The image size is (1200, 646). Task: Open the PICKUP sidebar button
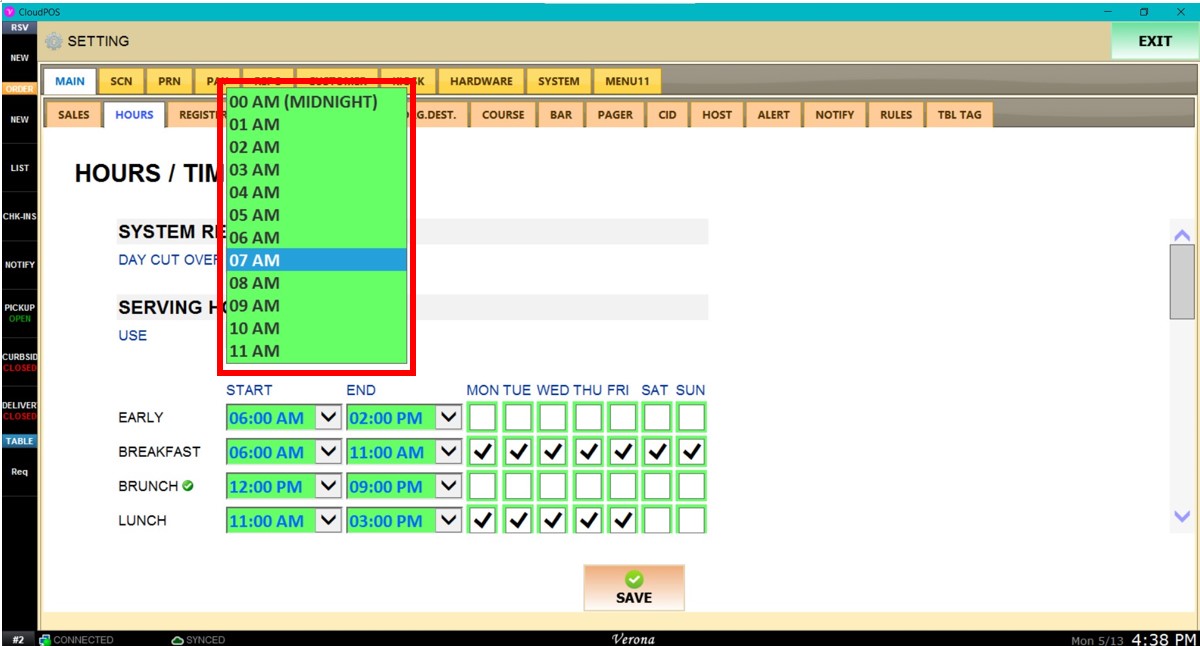click(19, 312)
